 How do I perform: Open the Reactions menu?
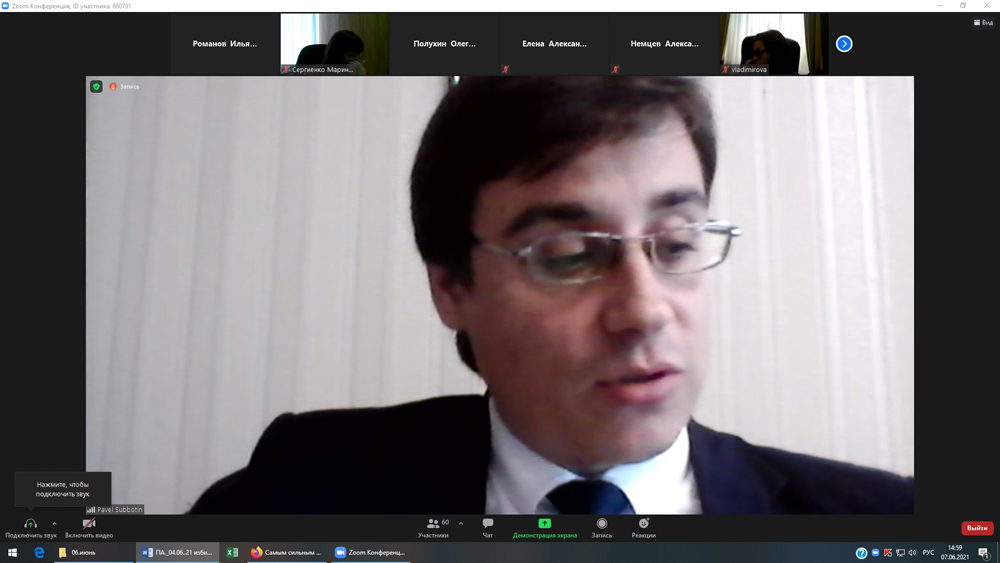tap(643, 527)
